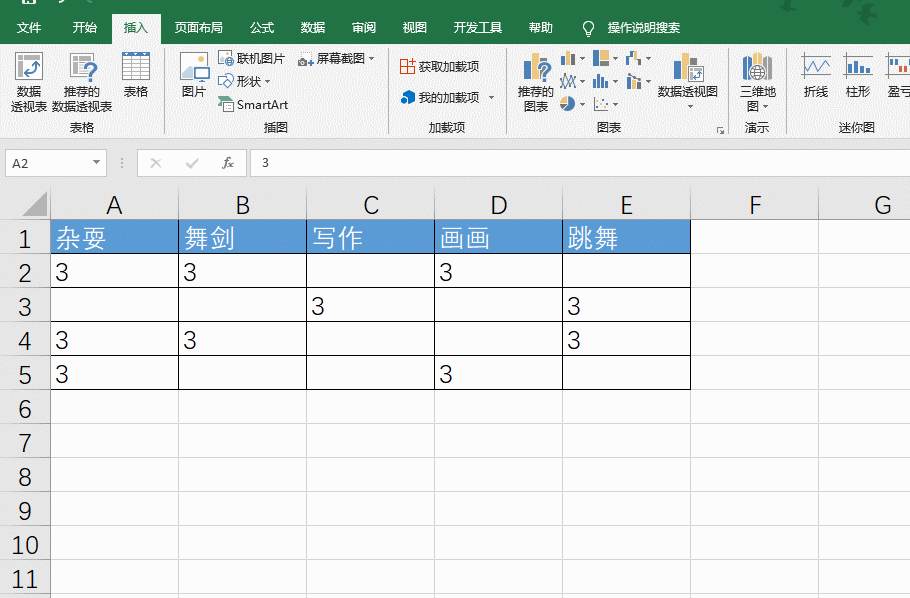Viewport: 910px width, 598px height.
Task: Insert a table using 表格
Action: [135, 82]
